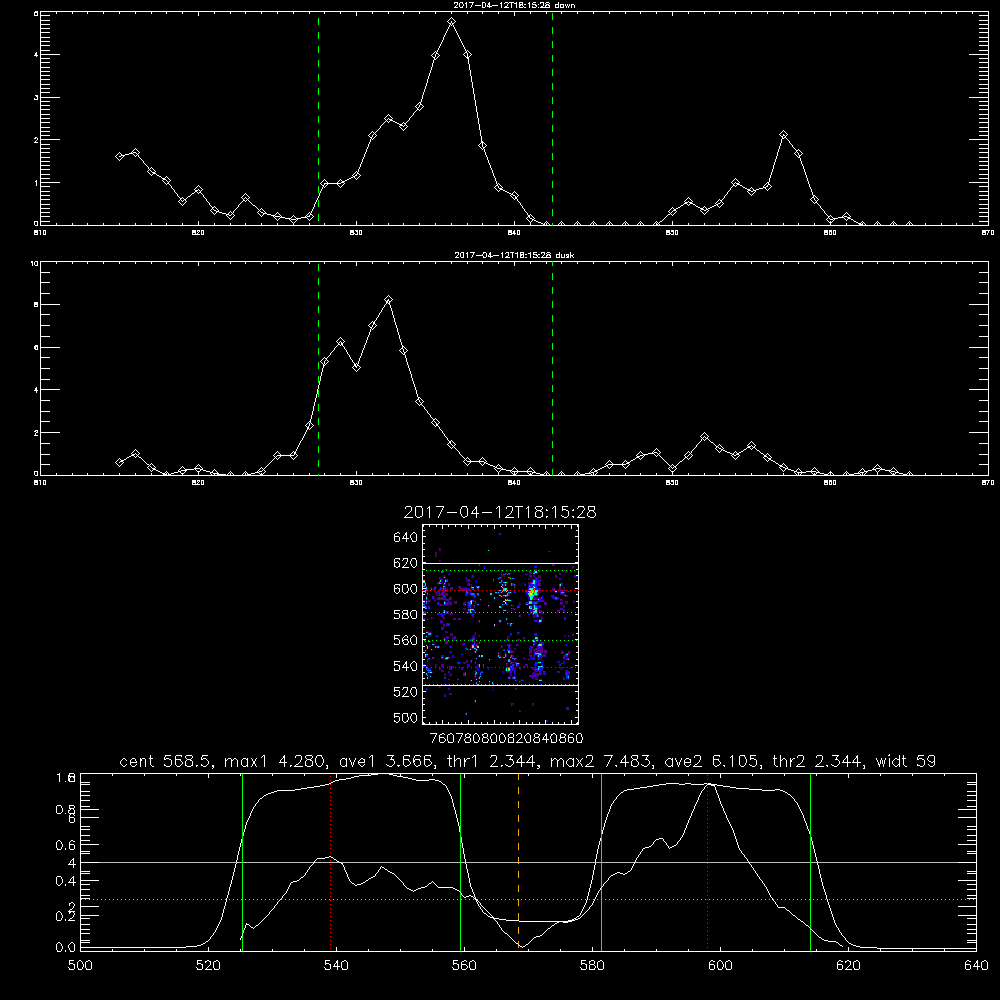Click the '580' x-axis label of bottom plot
The height and width of the screenshot is (1000, 1000).
tap(592, 966)
